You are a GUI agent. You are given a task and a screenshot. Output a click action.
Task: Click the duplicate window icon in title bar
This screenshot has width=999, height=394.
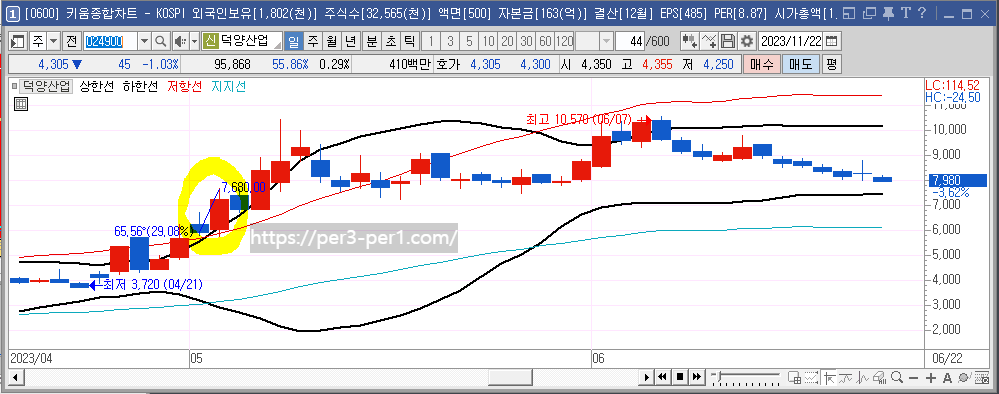[870, 13]
